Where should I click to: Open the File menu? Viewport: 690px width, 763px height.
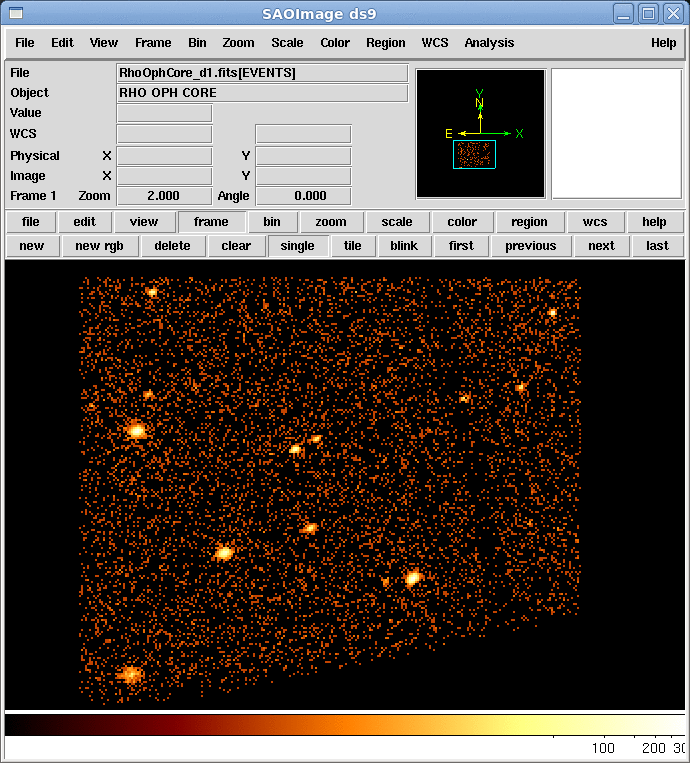24,43
